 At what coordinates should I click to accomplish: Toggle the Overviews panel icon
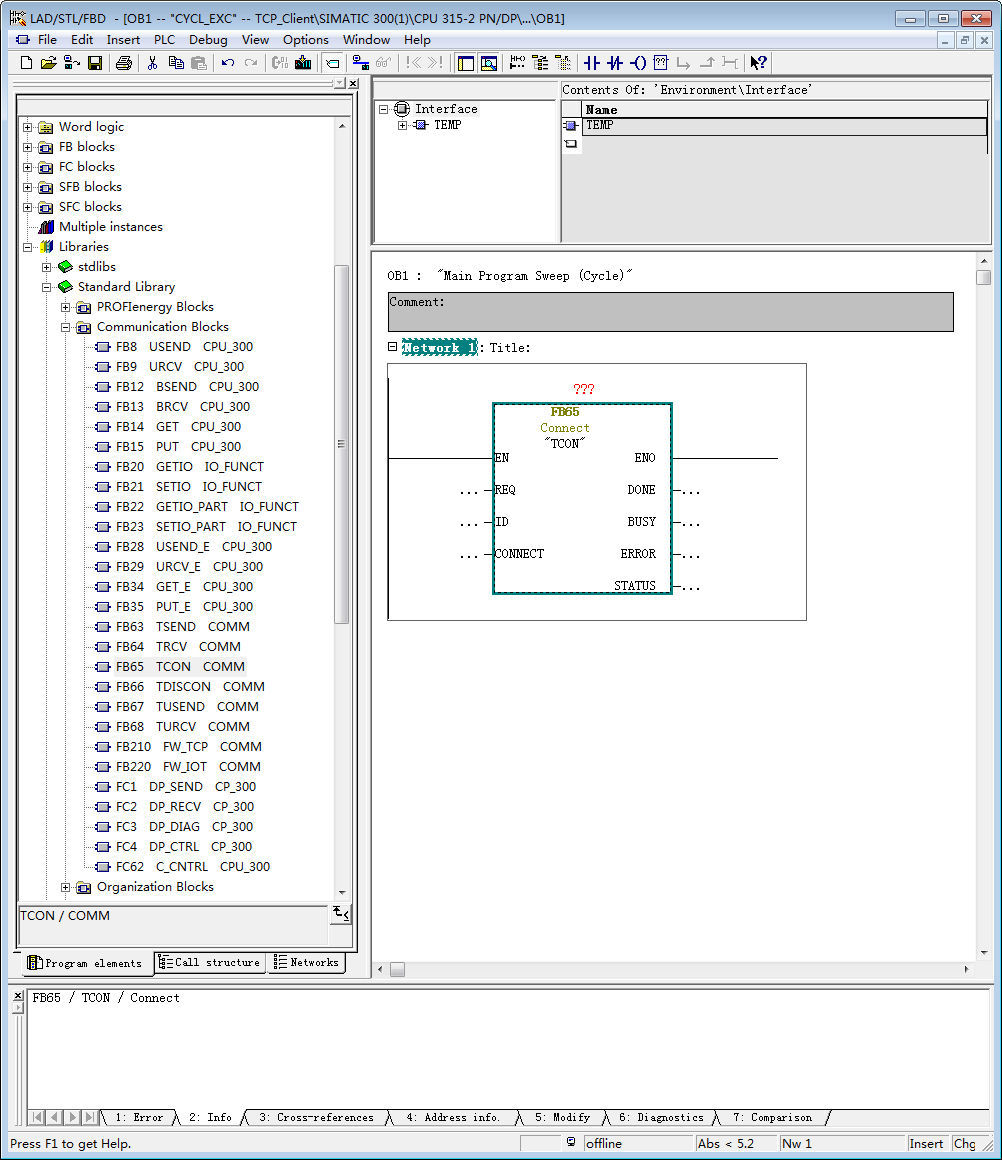(x=465, y=63)
